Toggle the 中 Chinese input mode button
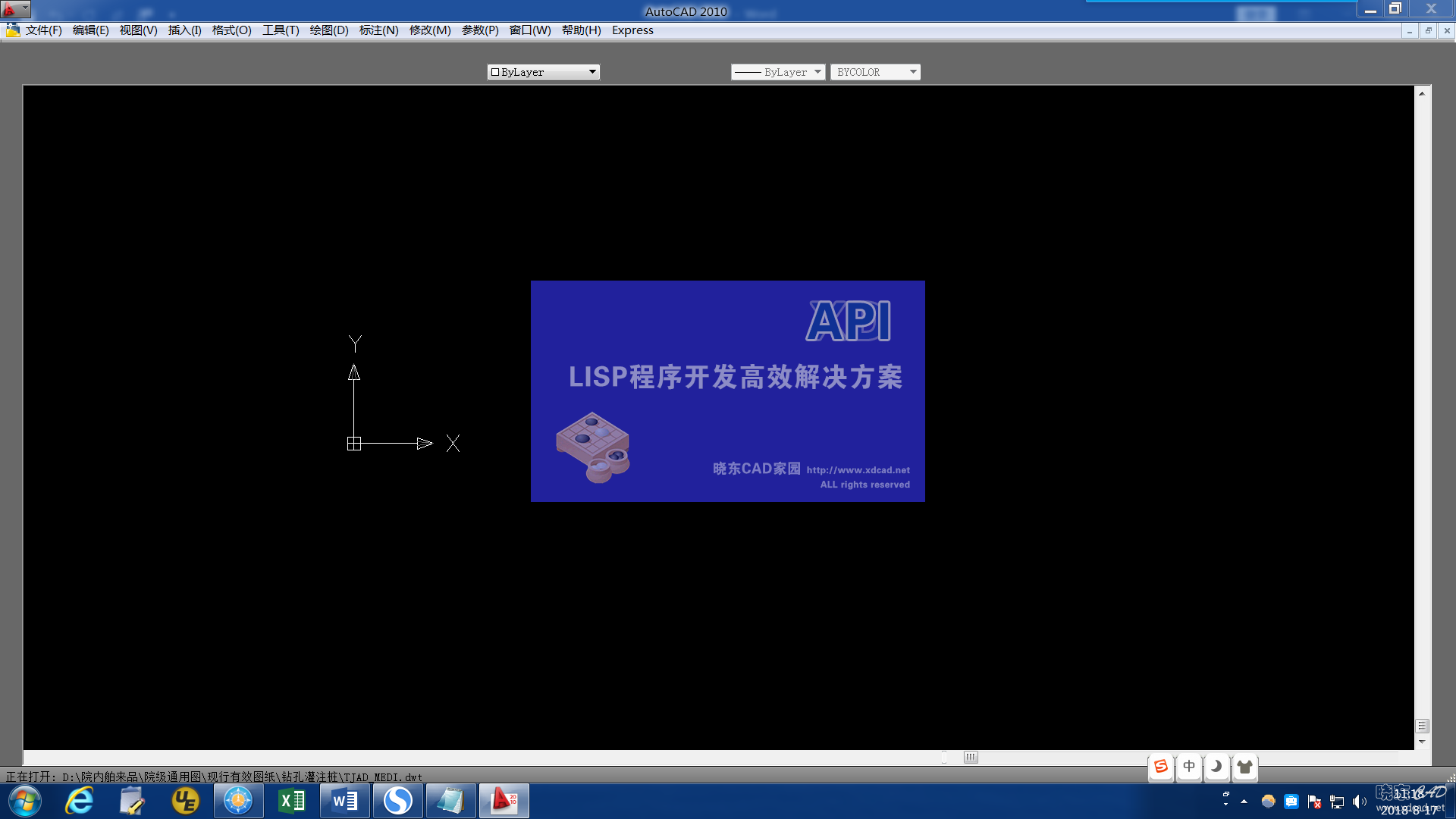The height and width of the screenshot is (819, 1456). 1188,767
